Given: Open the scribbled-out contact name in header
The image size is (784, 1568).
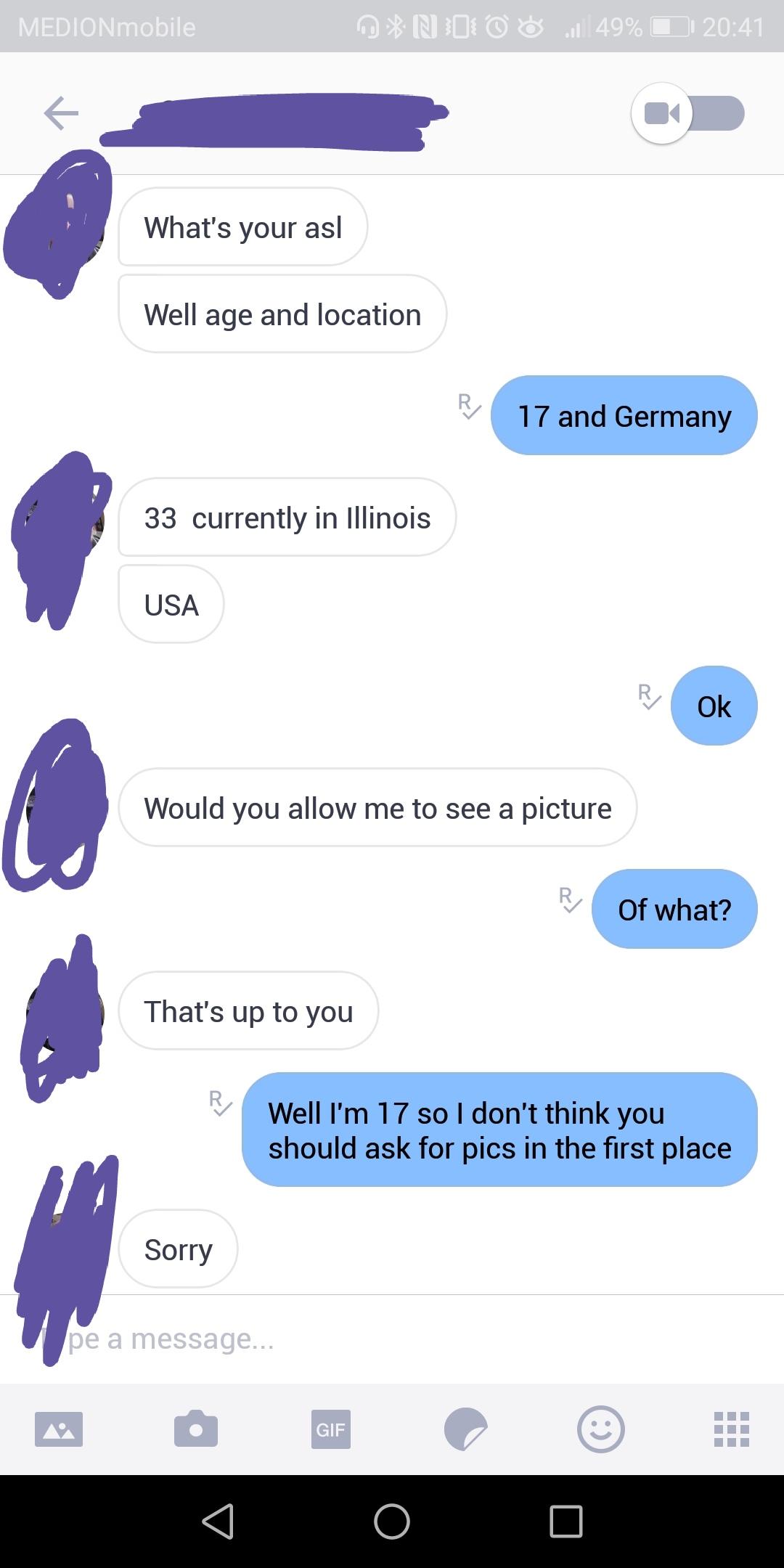Looking at the screenshot, I should tap(274, 121).
